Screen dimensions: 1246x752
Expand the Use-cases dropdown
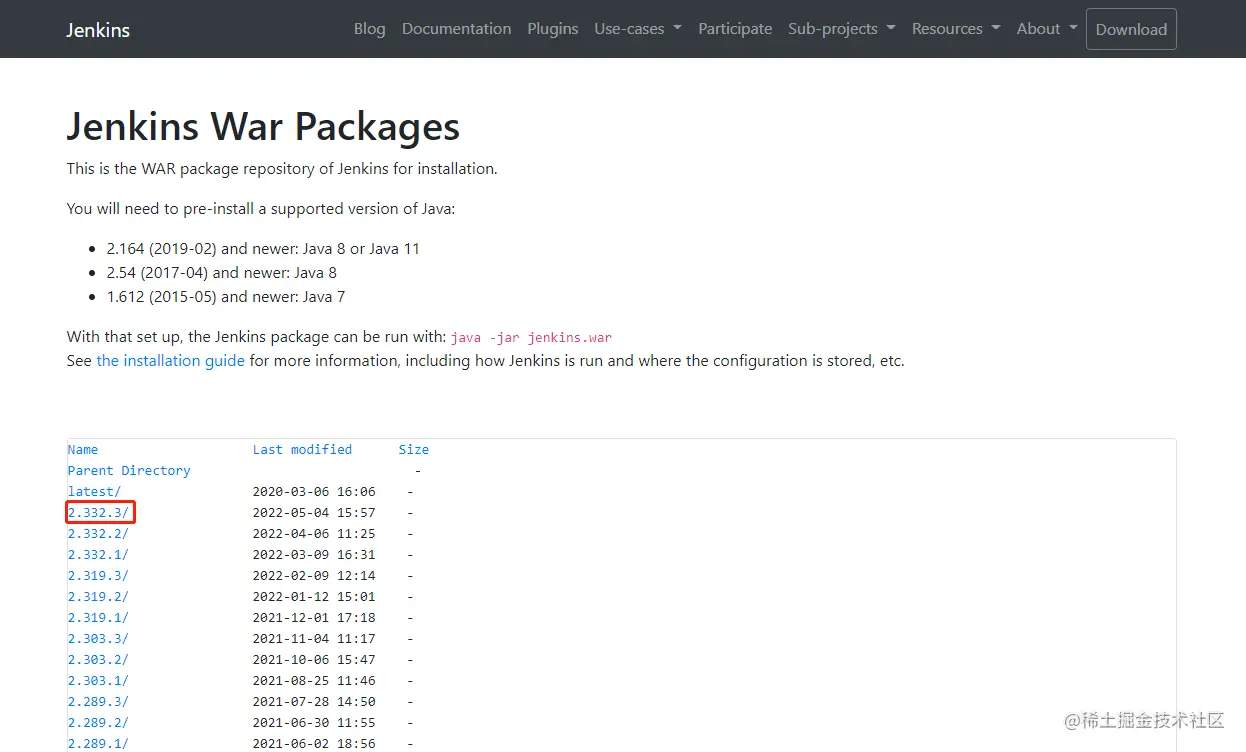pyautogui.click(x=638, y=29)
